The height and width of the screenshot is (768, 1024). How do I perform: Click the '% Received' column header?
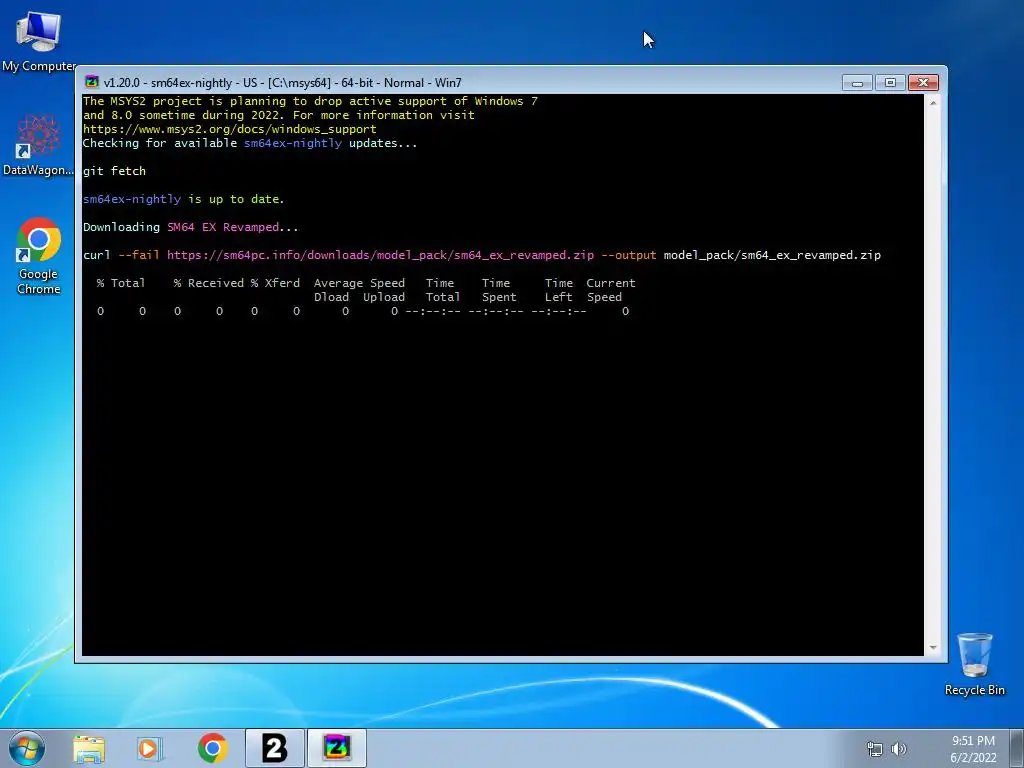(x=208, y=283)
